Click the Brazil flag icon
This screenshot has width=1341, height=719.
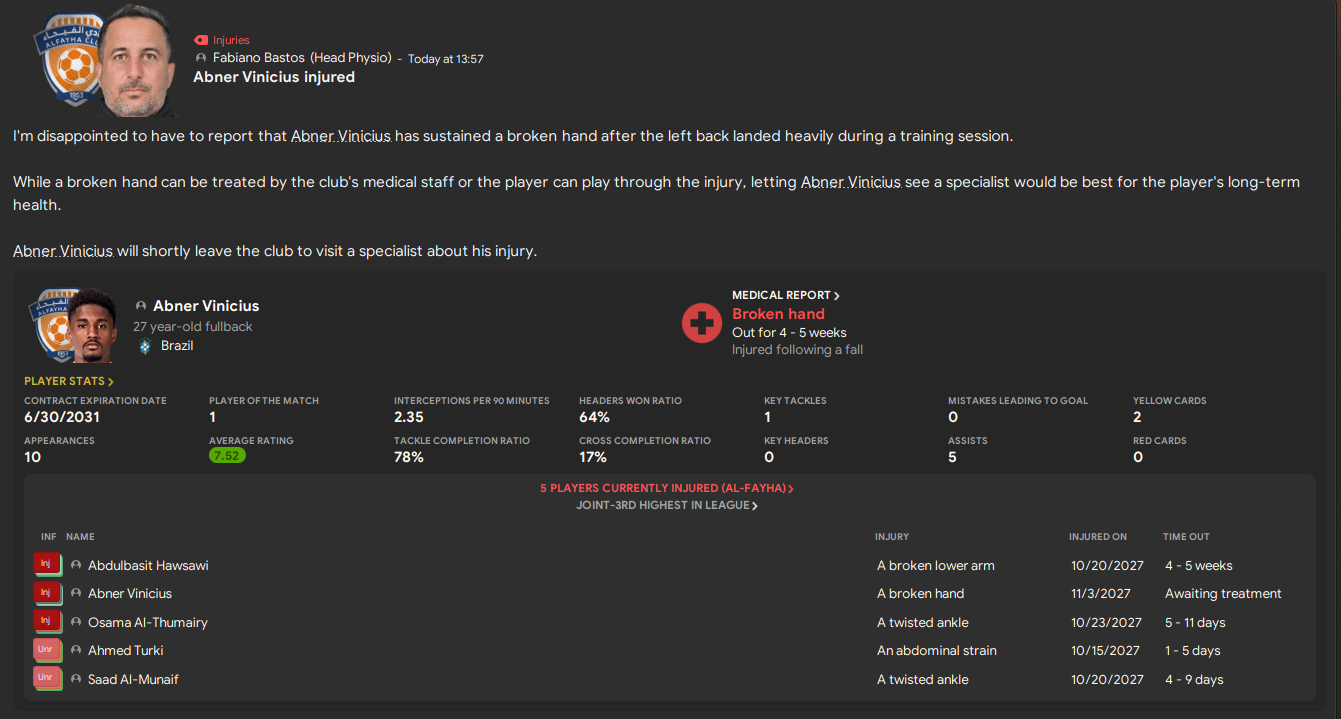coord(144,346)
